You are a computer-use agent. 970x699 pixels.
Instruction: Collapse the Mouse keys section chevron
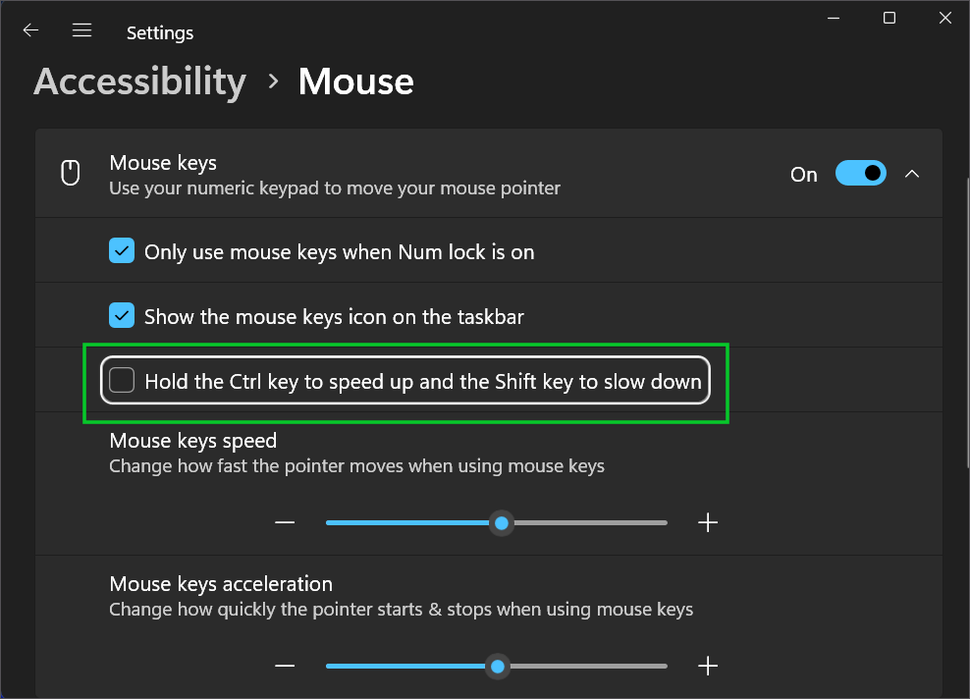(912, 174)
